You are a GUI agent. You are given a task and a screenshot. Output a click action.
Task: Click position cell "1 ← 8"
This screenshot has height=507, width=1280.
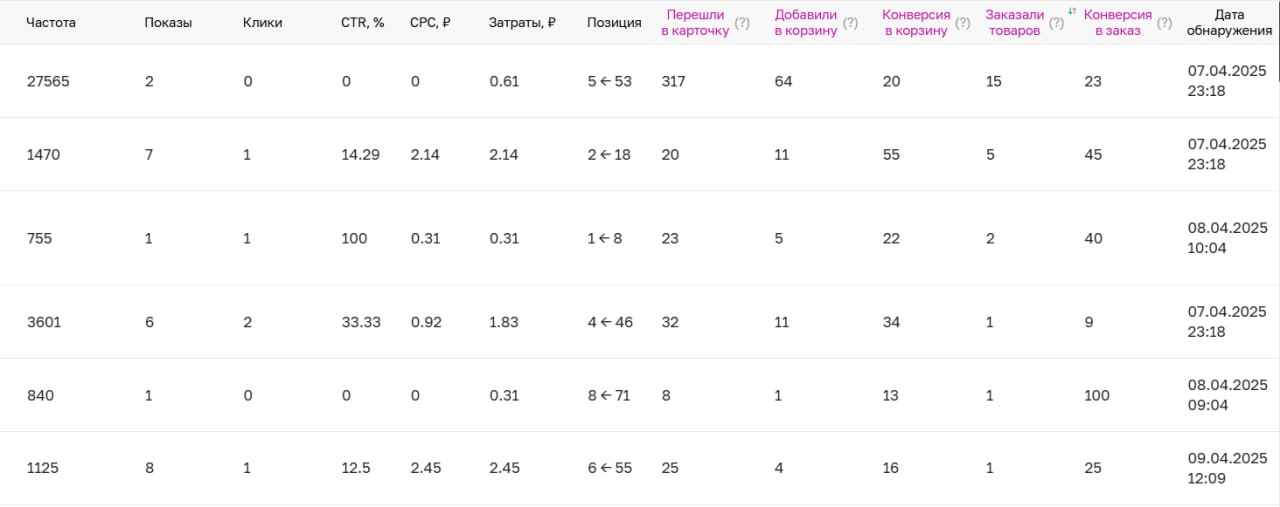604,238
